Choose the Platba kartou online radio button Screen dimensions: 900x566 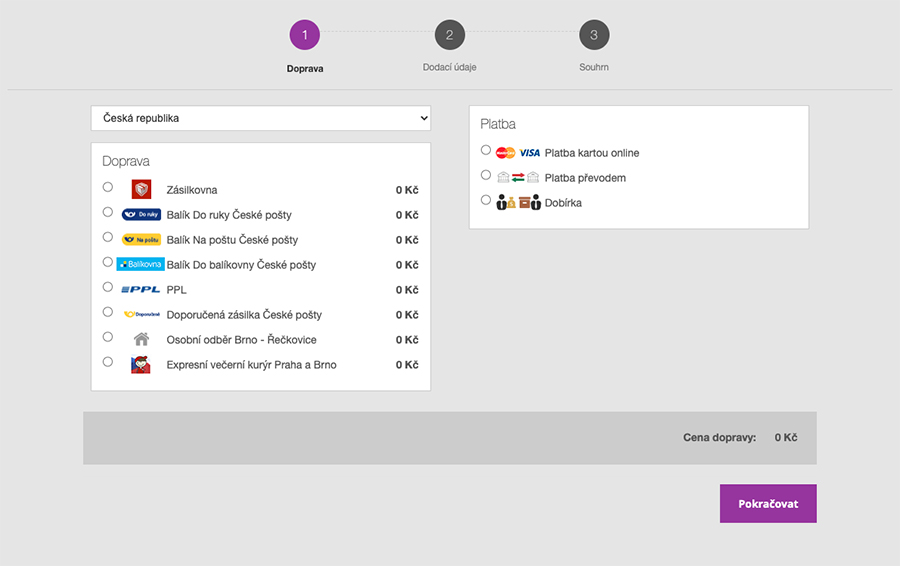tap(486, 150)
